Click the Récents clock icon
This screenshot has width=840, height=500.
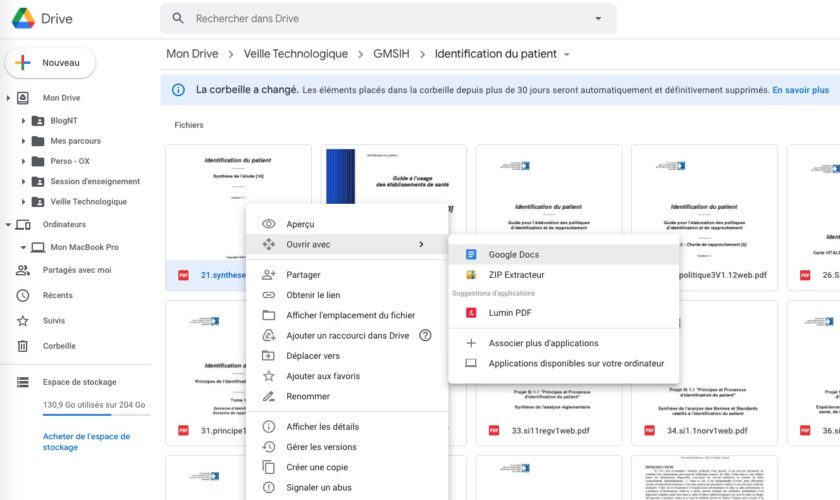tap(22, 295)
